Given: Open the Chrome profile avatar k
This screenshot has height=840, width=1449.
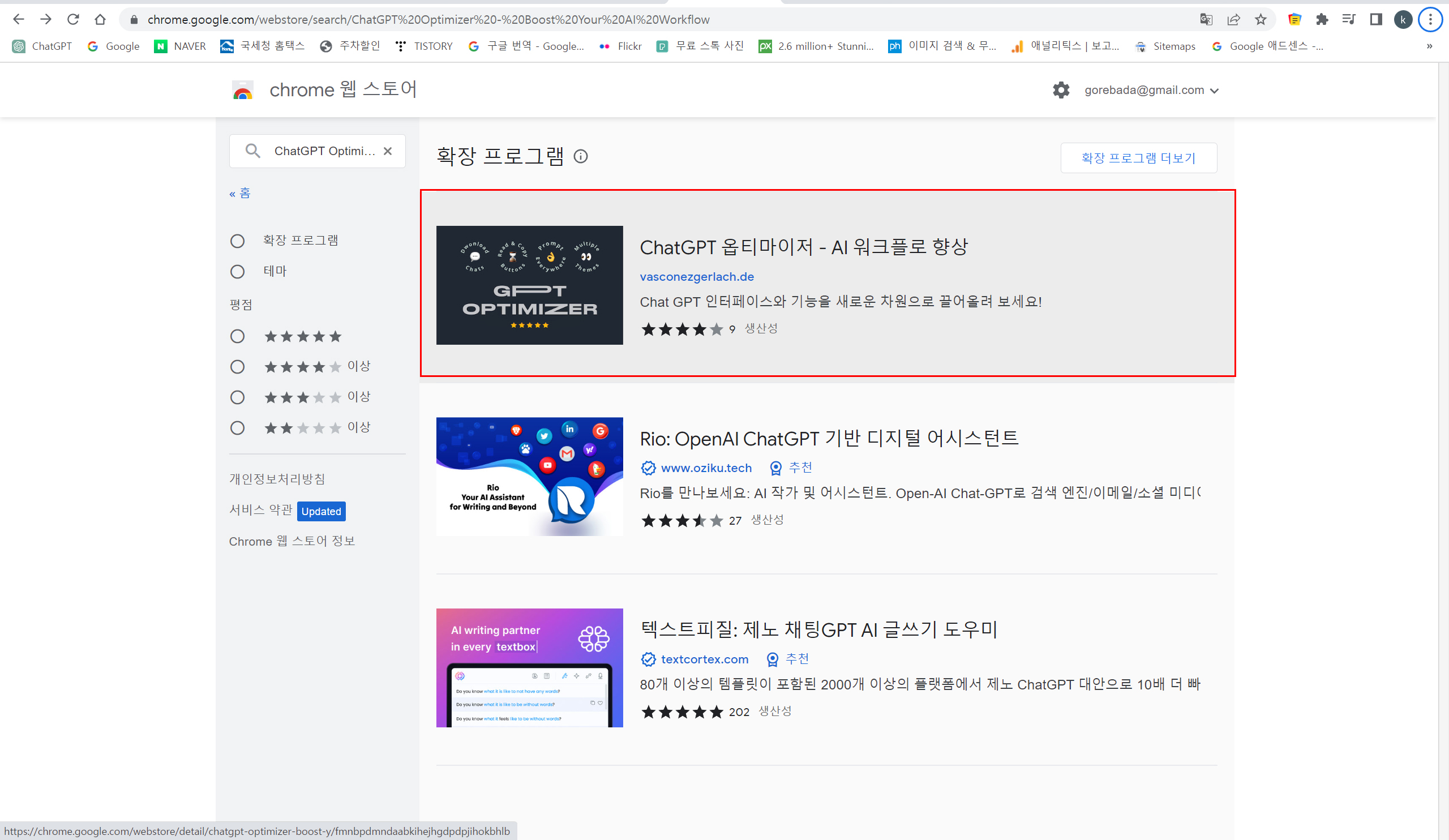Looking at the screenshot, I should click(x=1403, y=20).
